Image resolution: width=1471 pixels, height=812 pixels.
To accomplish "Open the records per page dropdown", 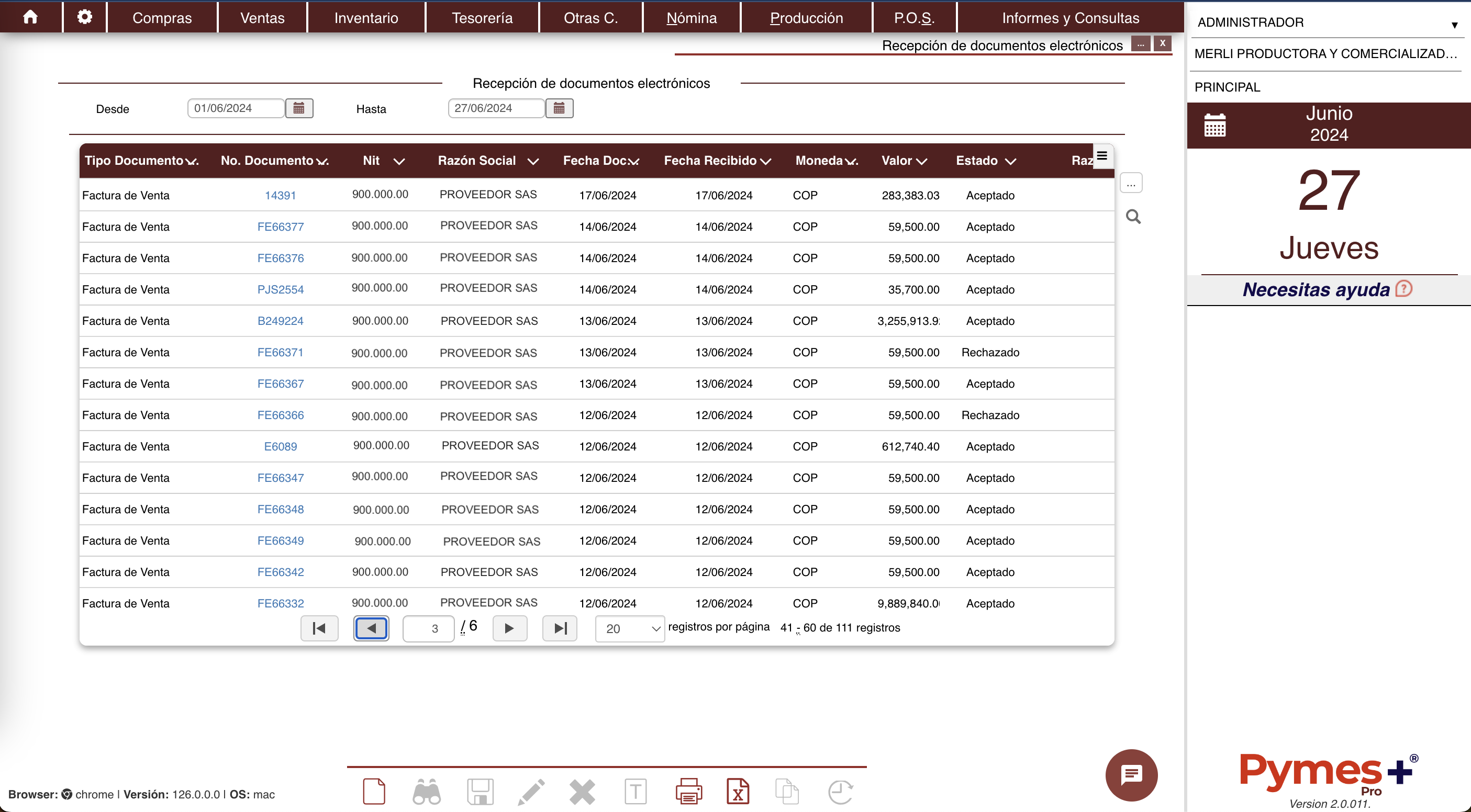I will click(x=630, y=628).
